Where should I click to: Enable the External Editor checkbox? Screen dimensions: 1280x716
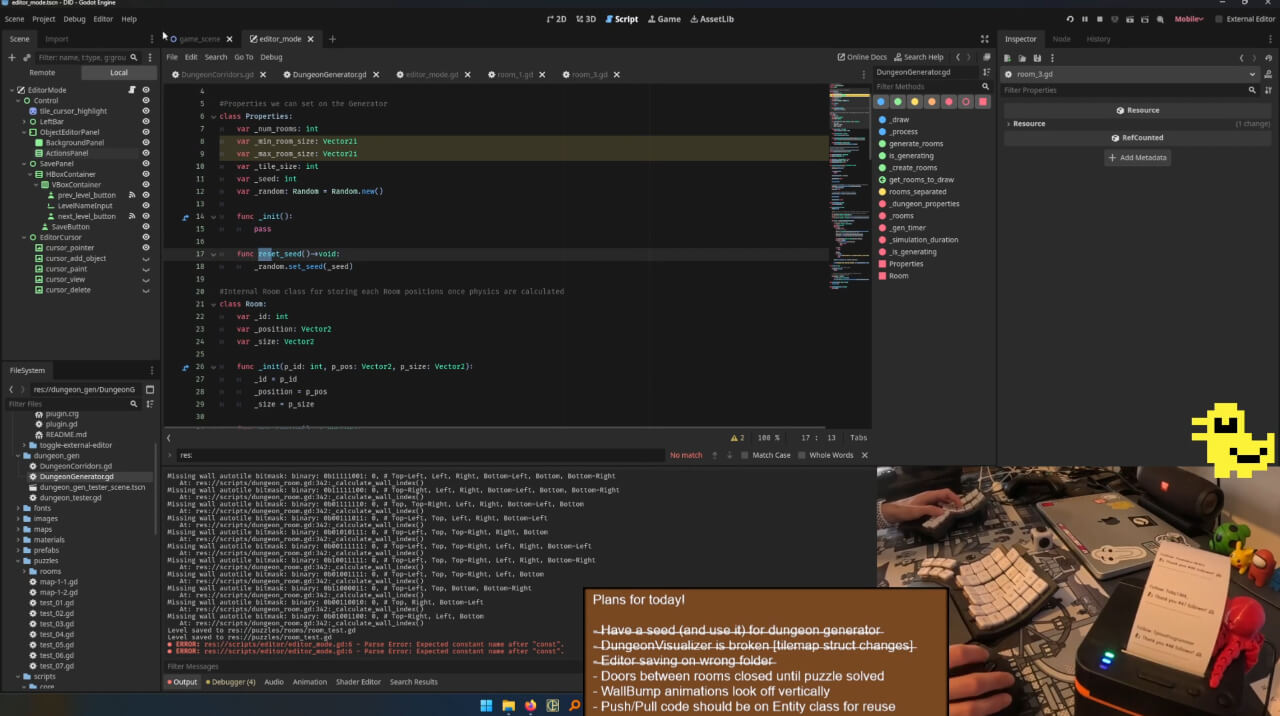1247,19
